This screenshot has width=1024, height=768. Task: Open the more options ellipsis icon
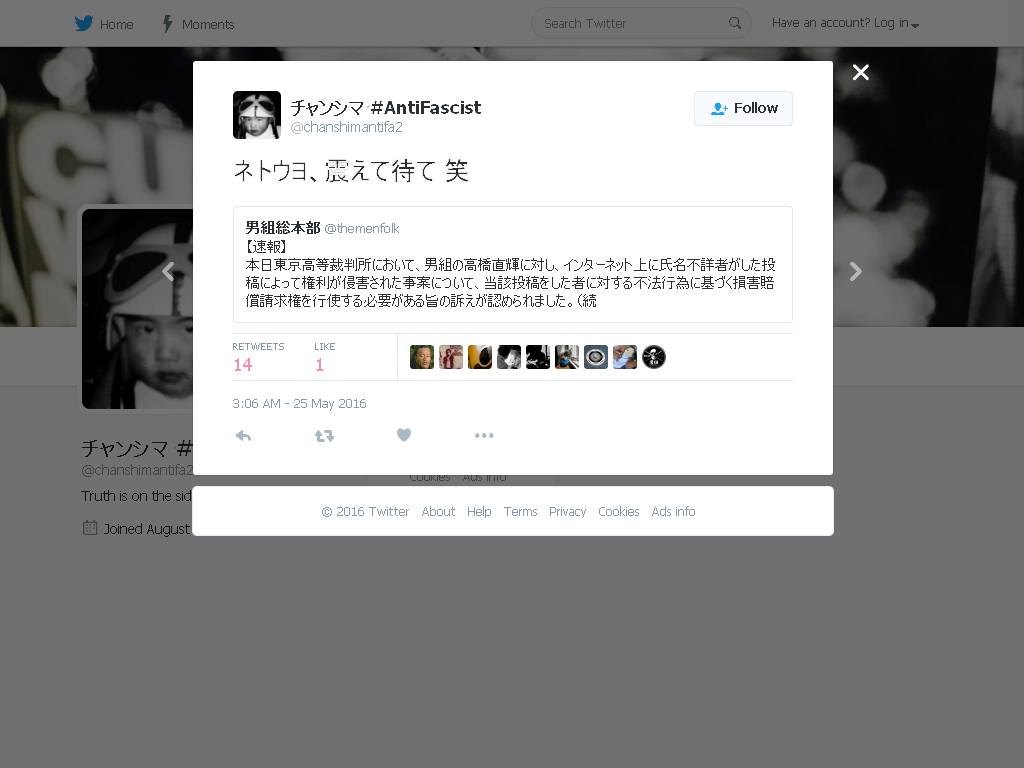(x=484, y=436)
